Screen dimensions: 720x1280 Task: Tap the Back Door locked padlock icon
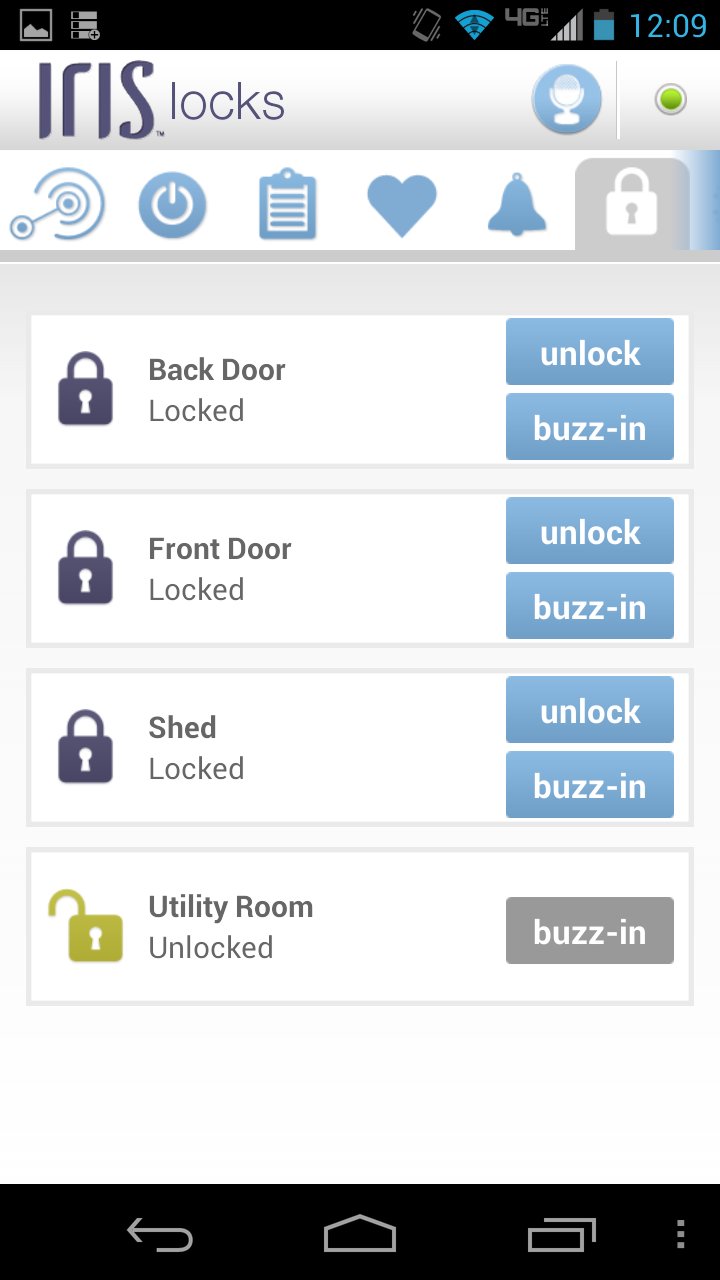tap(86, 389)
